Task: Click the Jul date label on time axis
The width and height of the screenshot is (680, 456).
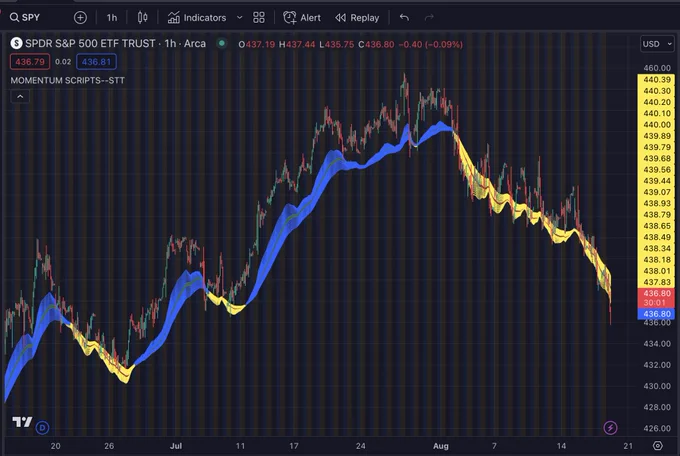Action: coord(176,446)
